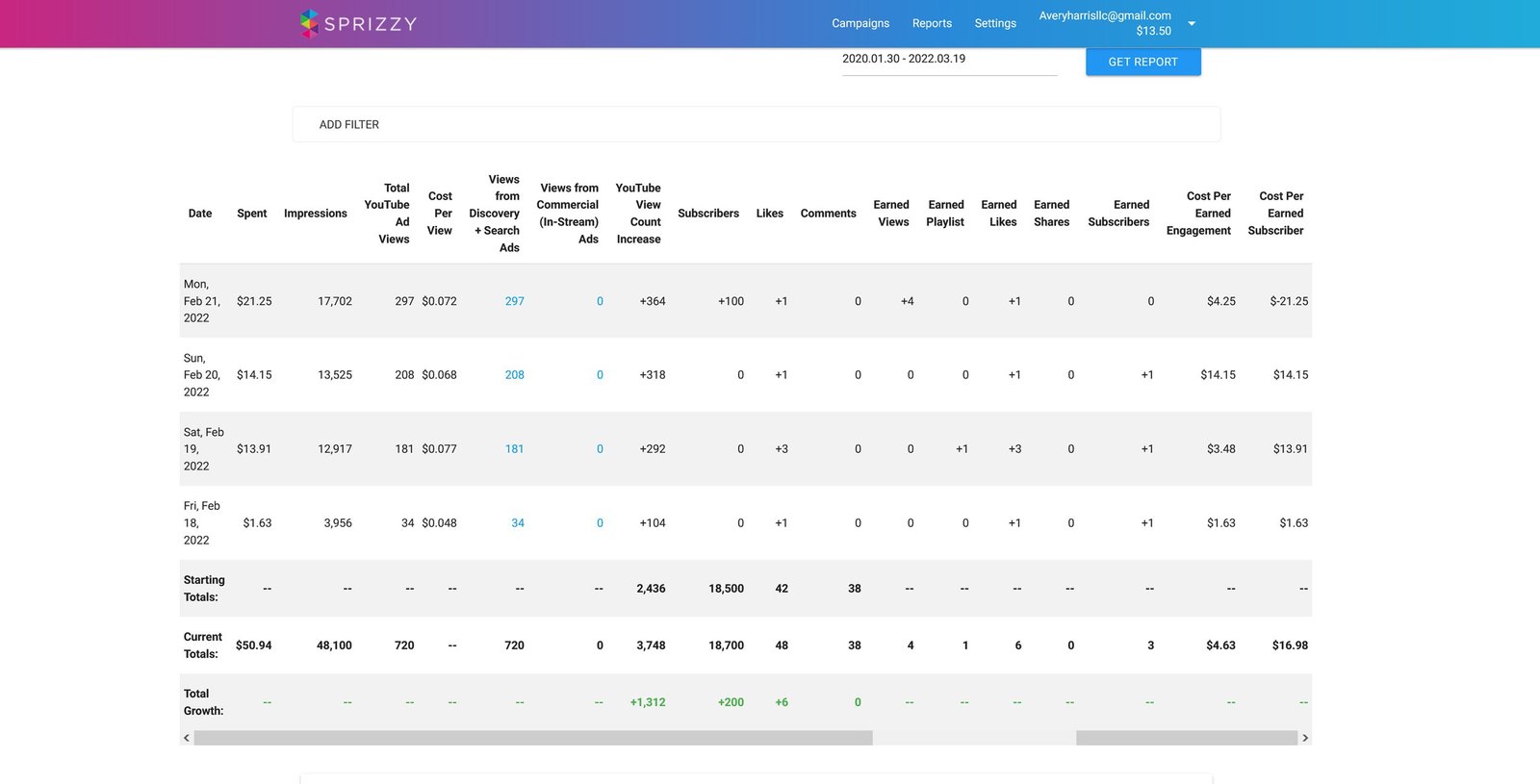Click the Averyharrisllc@gmail.com account label
Viewport: 1540px width, 784px height.
[x=1104, y=15]
